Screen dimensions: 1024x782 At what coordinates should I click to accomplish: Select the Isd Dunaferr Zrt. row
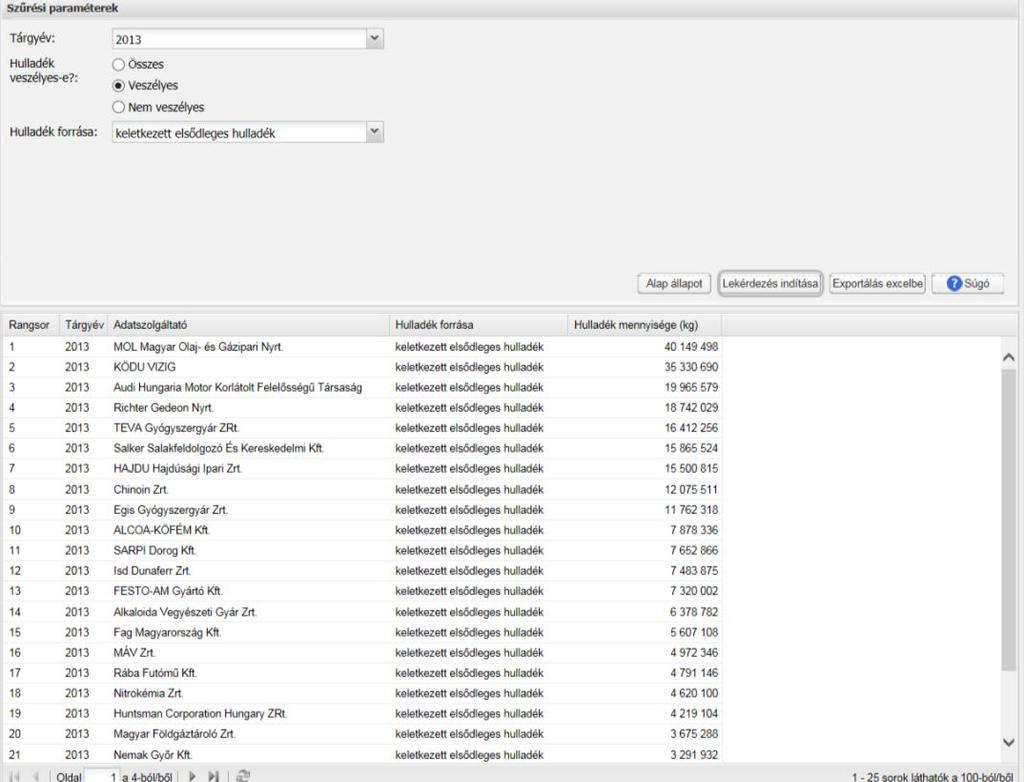point(362,570)
